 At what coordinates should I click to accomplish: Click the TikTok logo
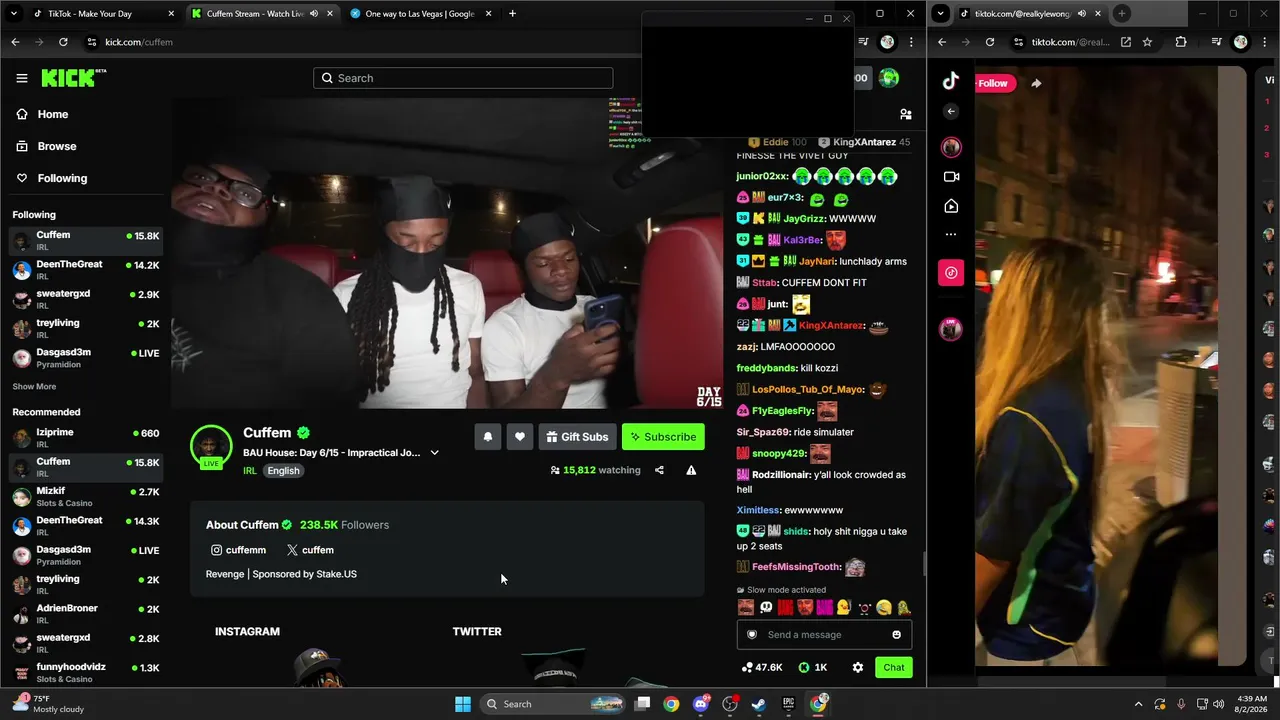coord(951,81)
